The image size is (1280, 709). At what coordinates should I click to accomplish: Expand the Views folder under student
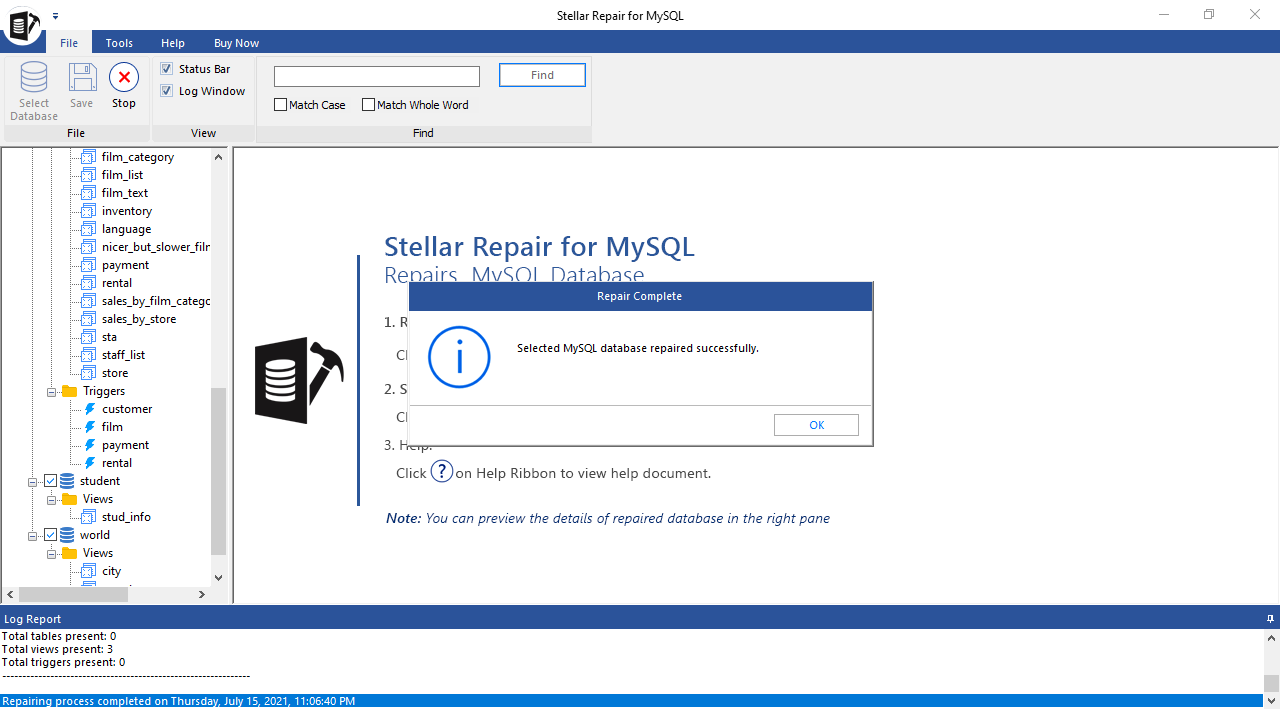50,498
